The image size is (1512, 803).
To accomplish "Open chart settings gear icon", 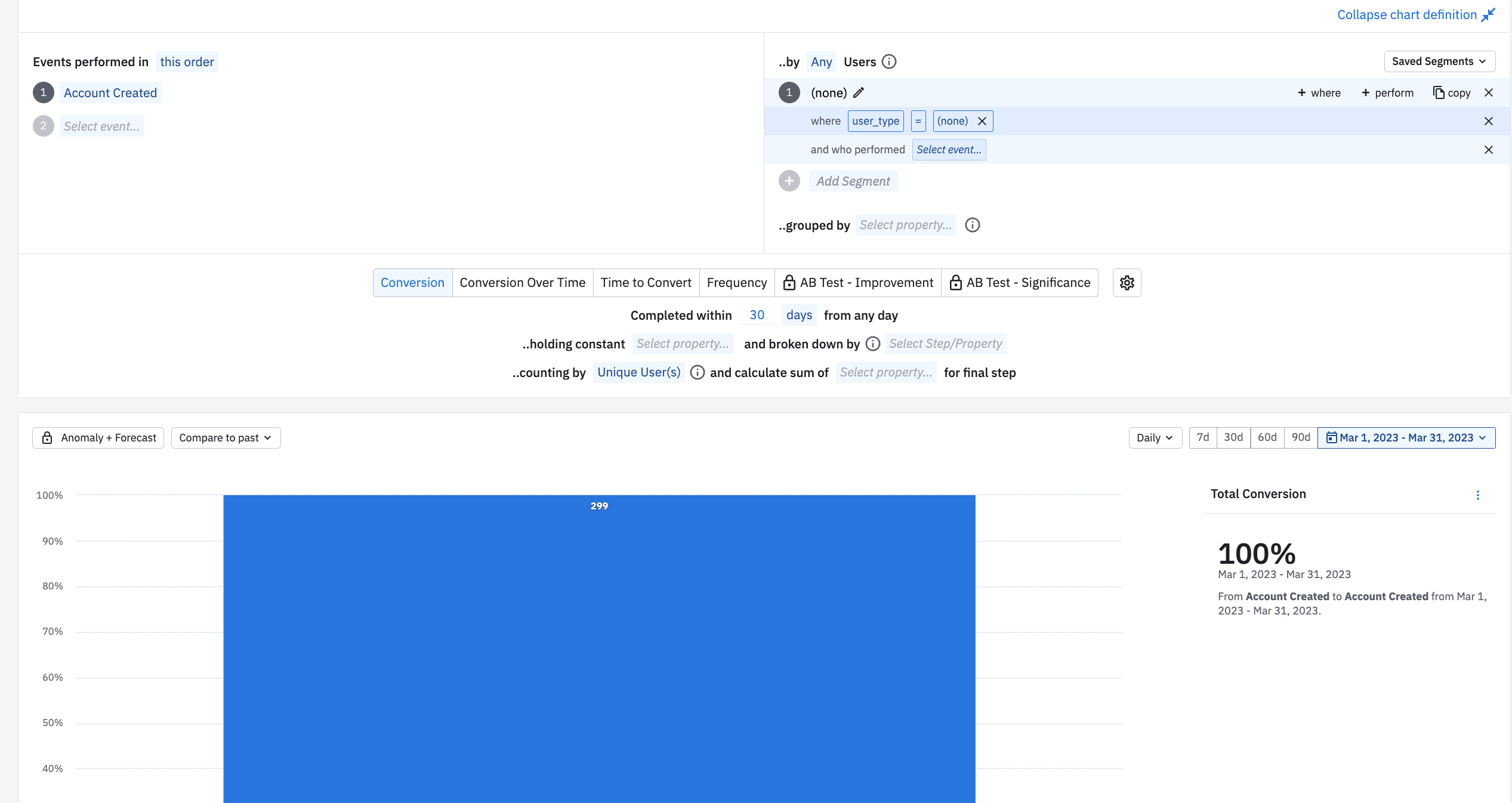I will (1127, 283).
